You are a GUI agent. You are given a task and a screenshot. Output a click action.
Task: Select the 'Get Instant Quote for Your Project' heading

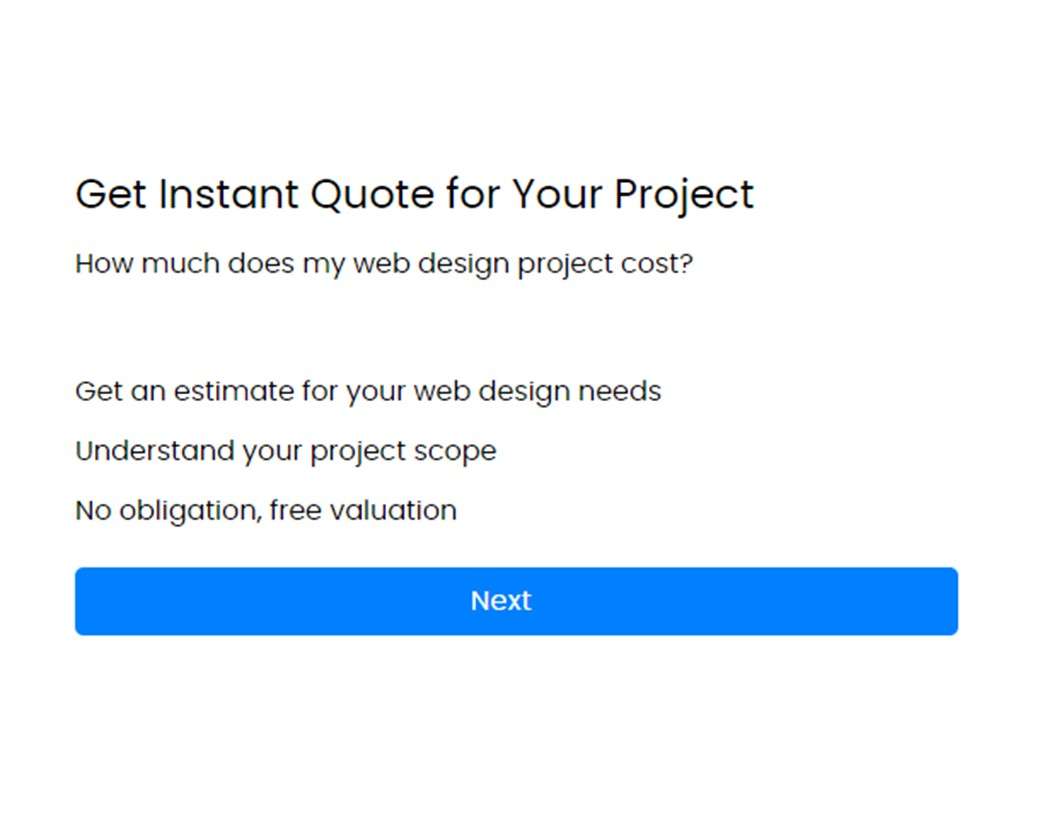click(415, 194)
